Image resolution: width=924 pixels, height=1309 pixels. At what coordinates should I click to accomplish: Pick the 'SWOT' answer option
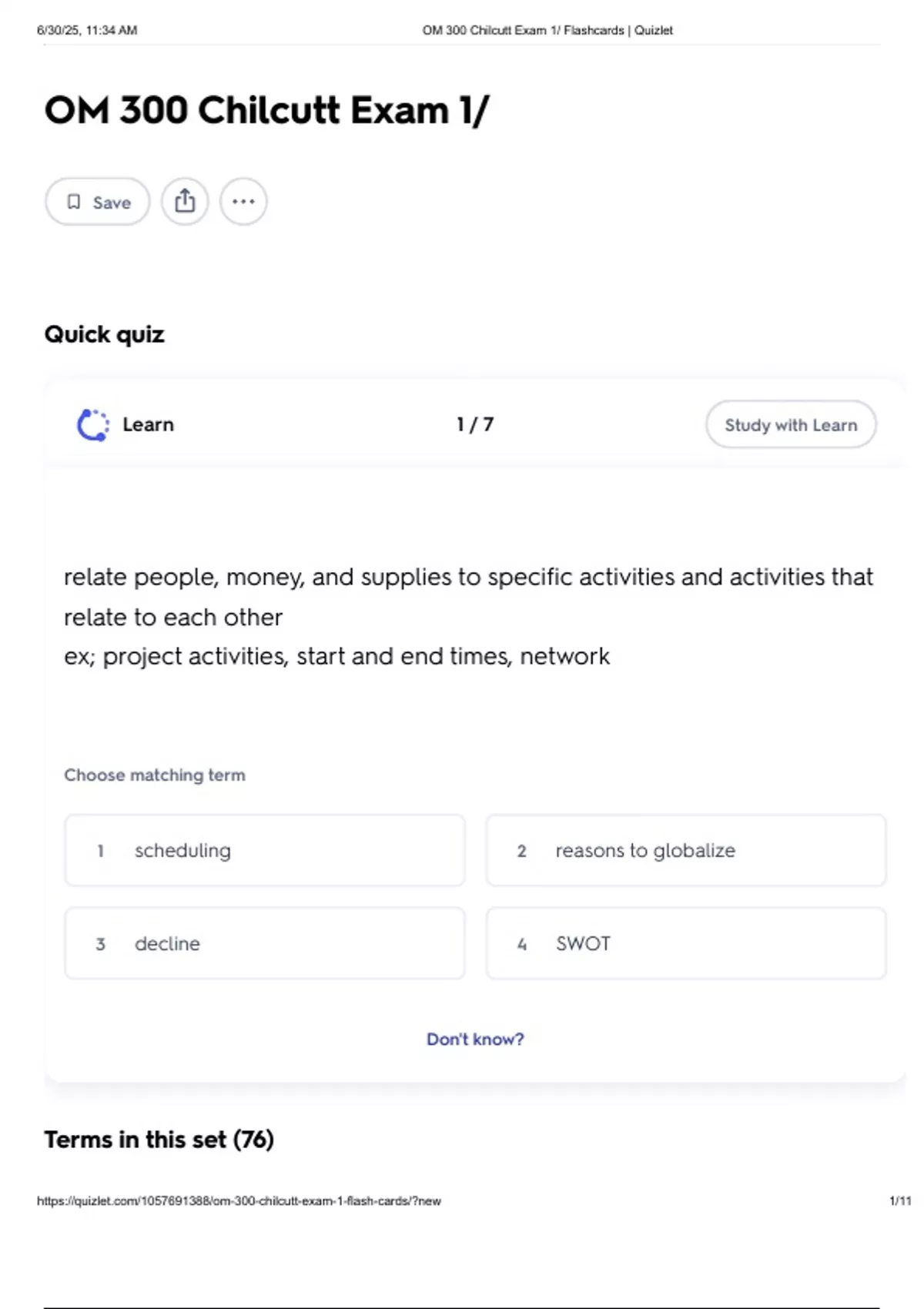tap(685, 944)
